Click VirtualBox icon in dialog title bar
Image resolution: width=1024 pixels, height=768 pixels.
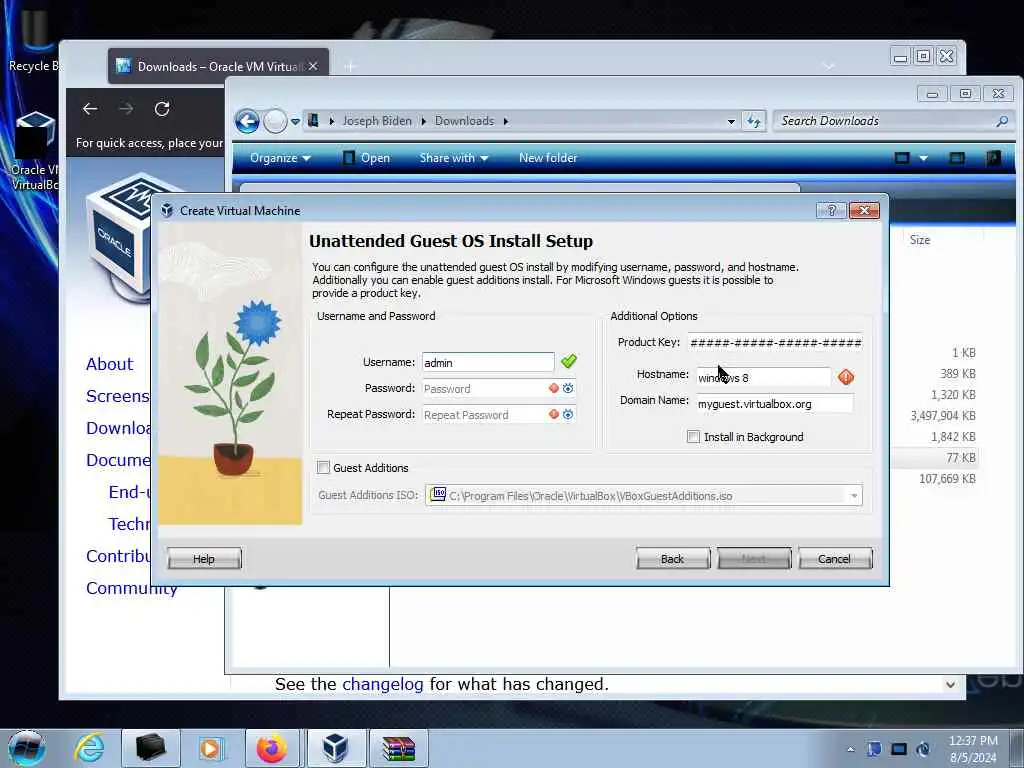[167, 210]
